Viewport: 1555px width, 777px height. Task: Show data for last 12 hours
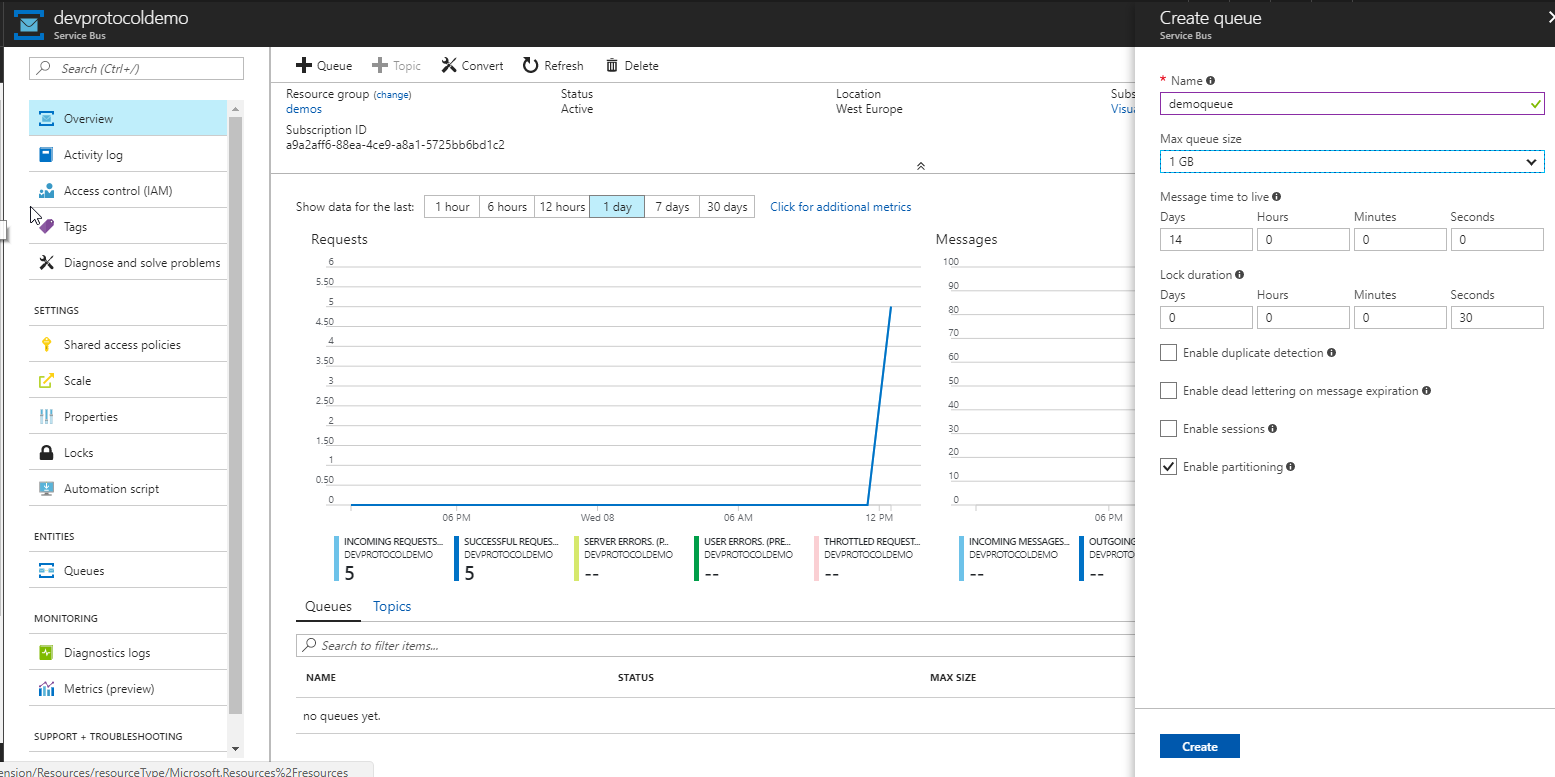coord(562,207)
